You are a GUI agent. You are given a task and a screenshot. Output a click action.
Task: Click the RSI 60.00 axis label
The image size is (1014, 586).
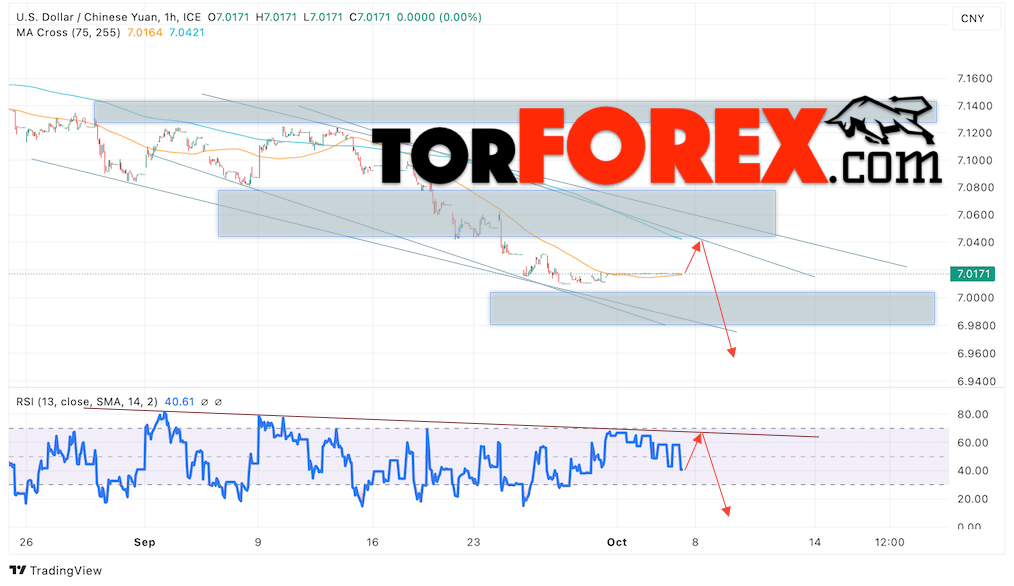coord(973,442)
